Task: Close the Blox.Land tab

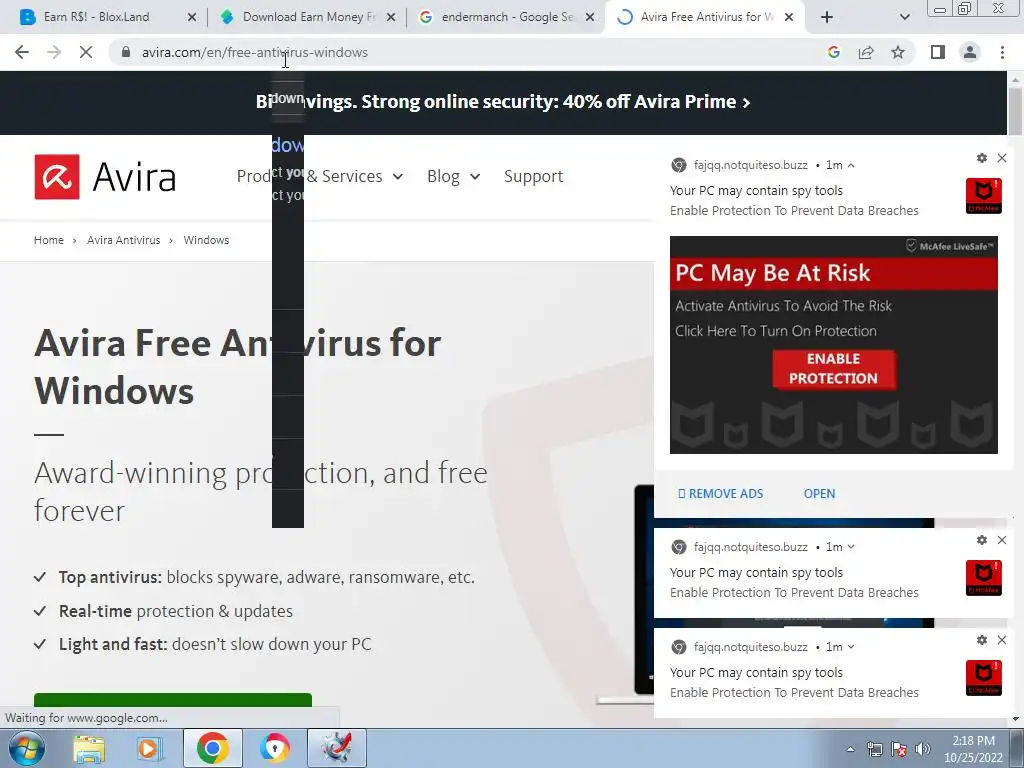Action: (192, 17)
